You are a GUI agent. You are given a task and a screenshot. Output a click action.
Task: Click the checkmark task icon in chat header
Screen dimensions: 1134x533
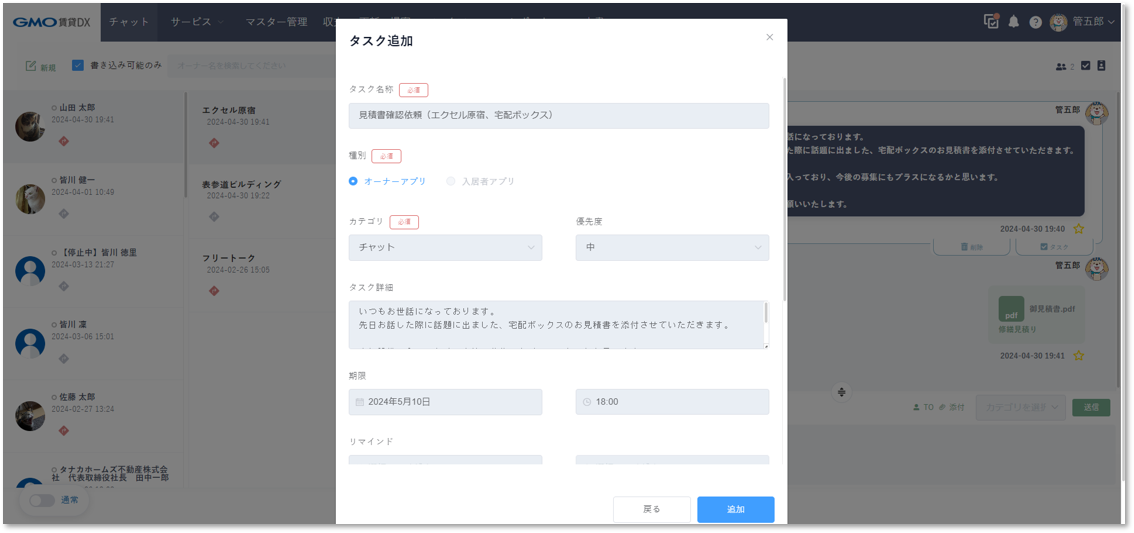(x=1086, y=66)
